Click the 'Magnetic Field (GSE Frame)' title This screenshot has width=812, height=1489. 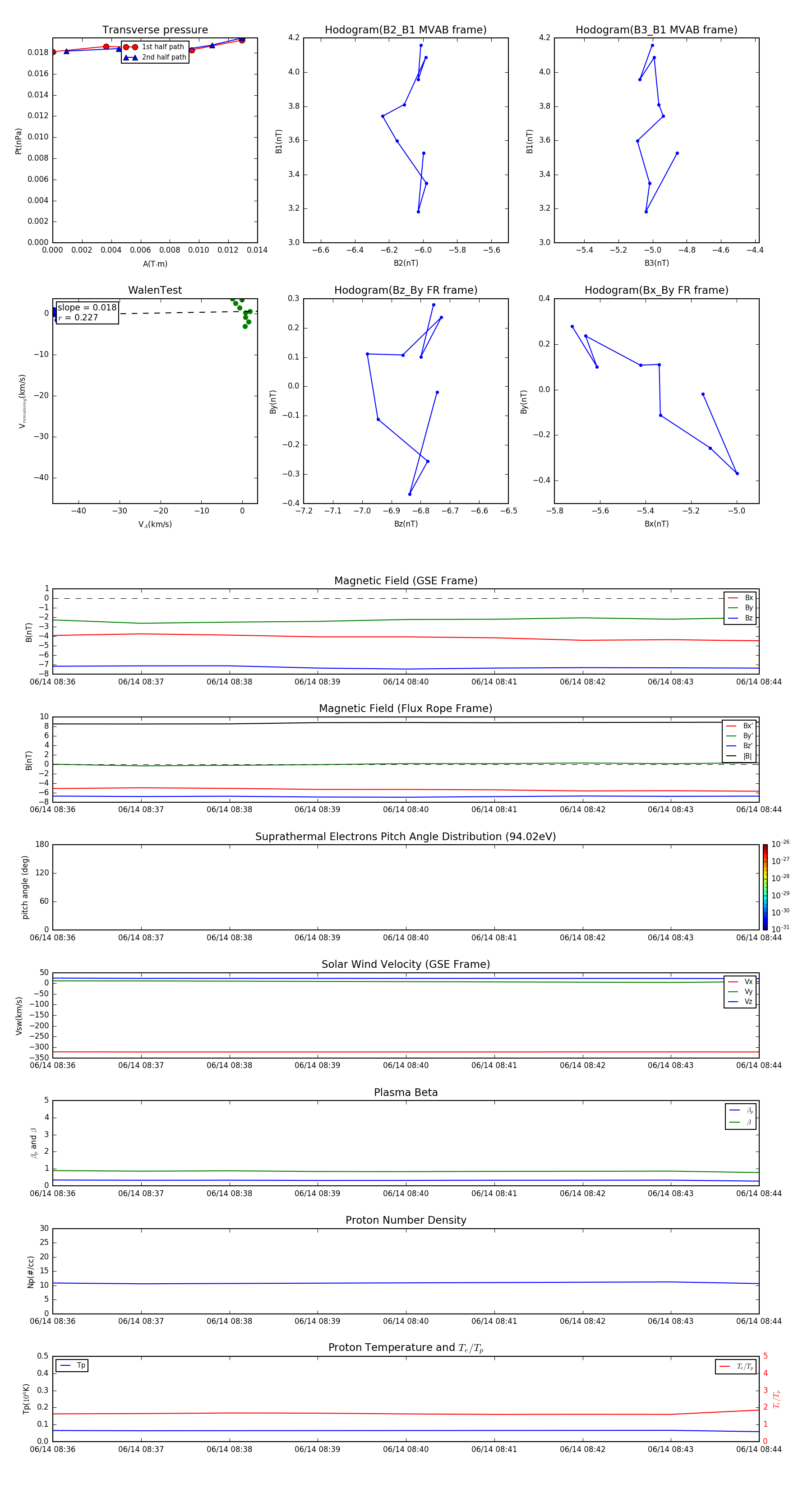(x=406, y=581)
